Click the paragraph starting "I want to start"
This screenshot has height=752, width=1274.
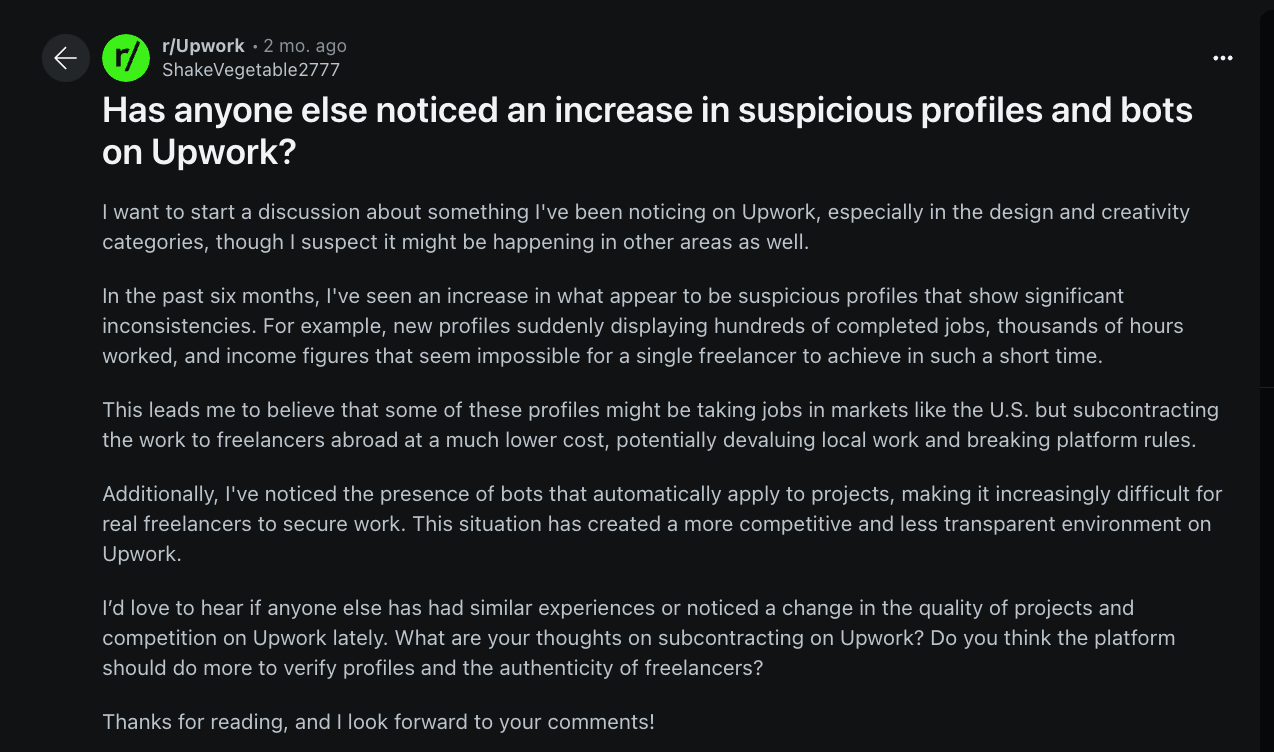pos(645,227)
